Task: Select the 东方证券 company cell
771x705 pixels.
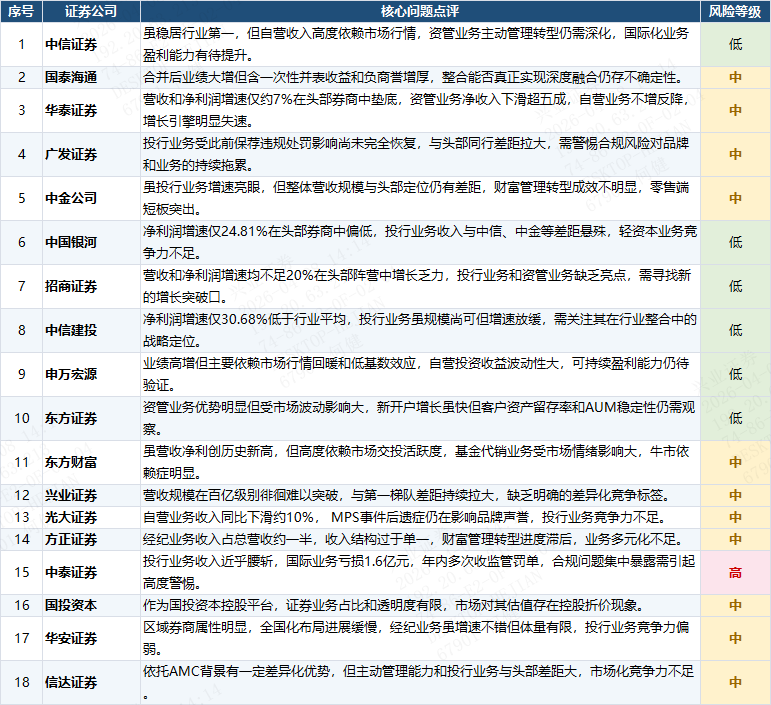Action: click(x=91, y=418)
